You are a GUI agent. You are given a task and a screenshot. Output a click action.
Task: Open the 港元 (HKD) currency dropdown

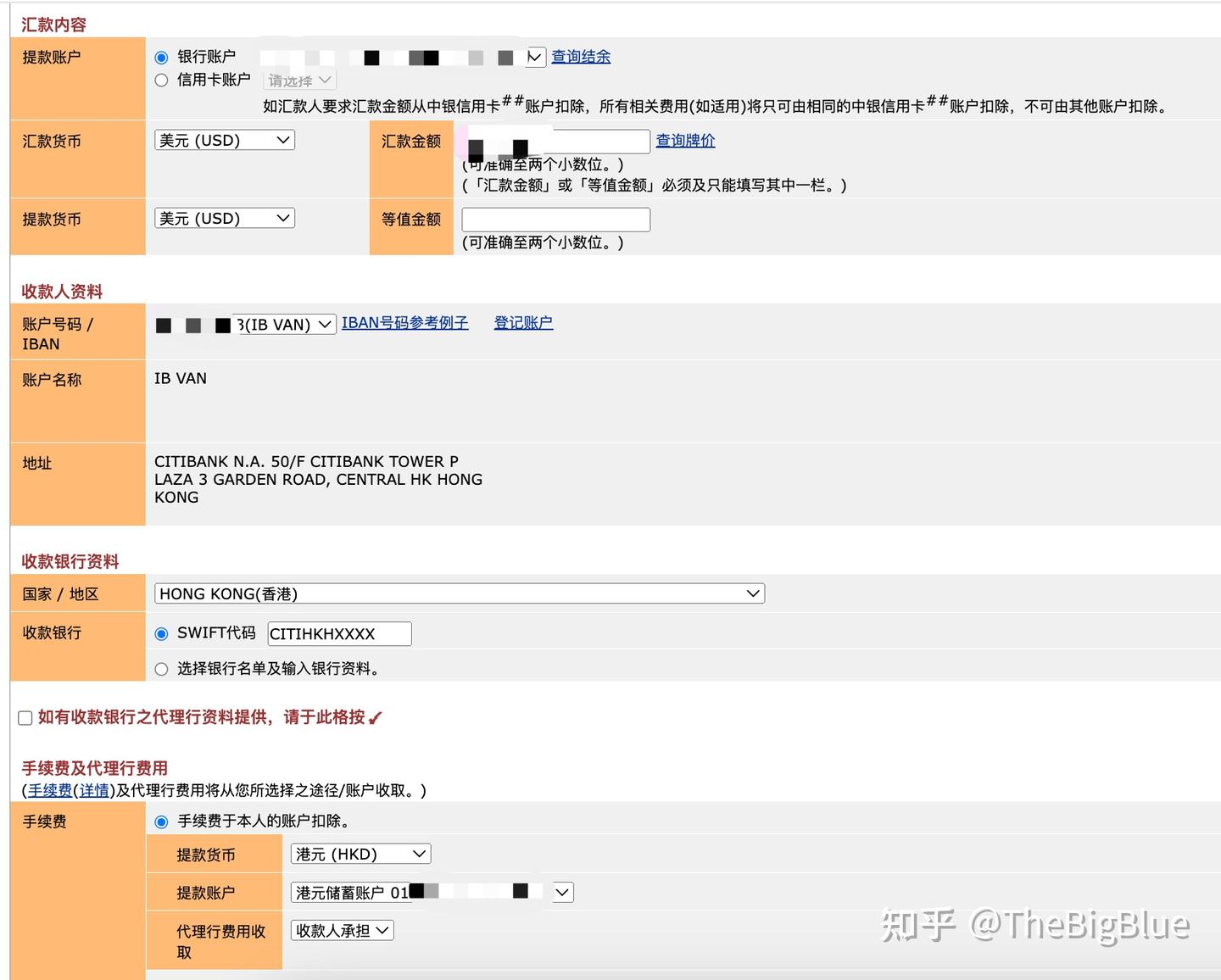click(361, 854)
